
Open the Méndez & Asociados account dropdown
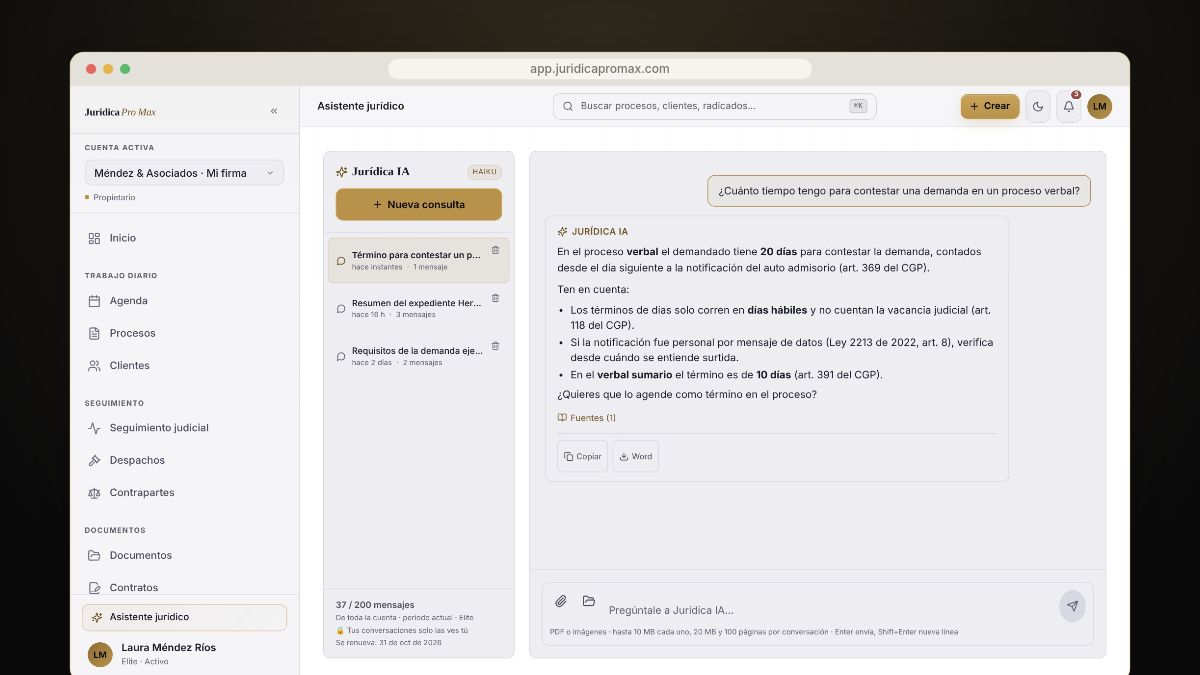pyautogui.click(x=184, y=173)
